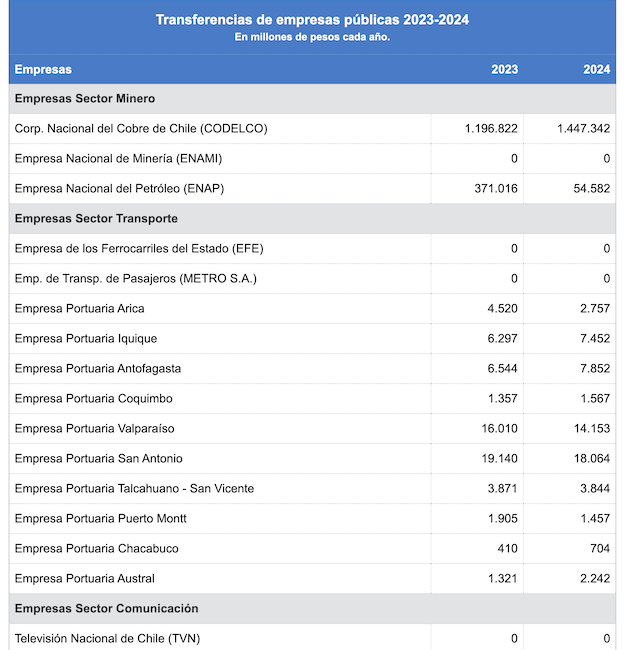Select 'Emp. de Transp. de Pasajeros (METRO S.A.)'
The image size is (626, 650).
136,279
